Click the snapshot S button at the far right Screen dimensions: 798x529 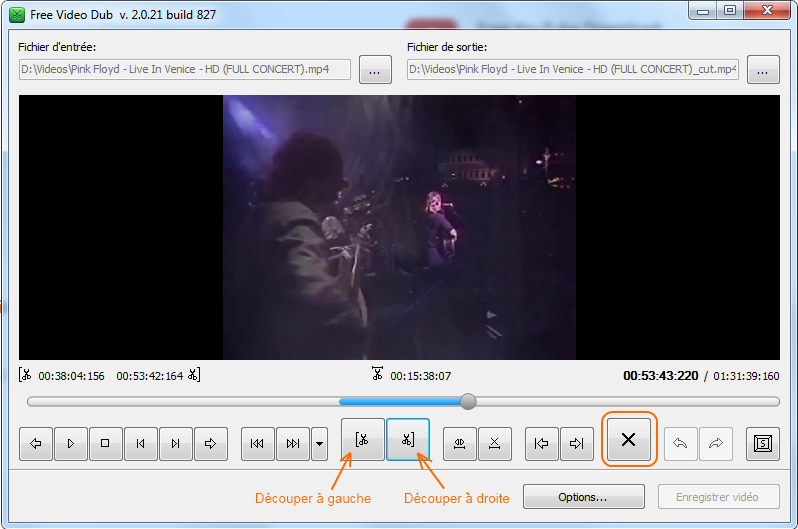pos(763,443)
